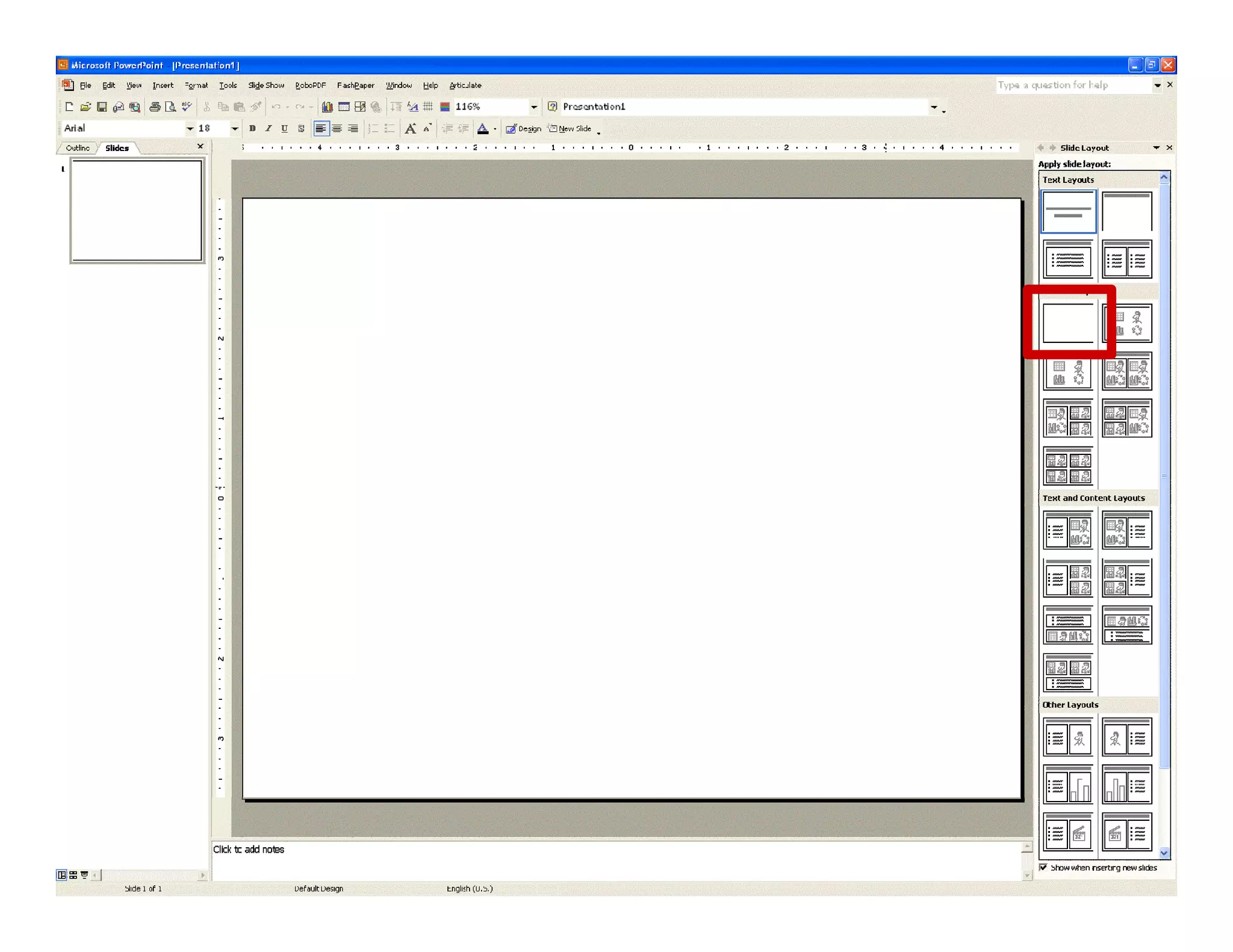Screen dimensions: 1233x952
Task: Click the New presentation icon
Action: [69, 107]
